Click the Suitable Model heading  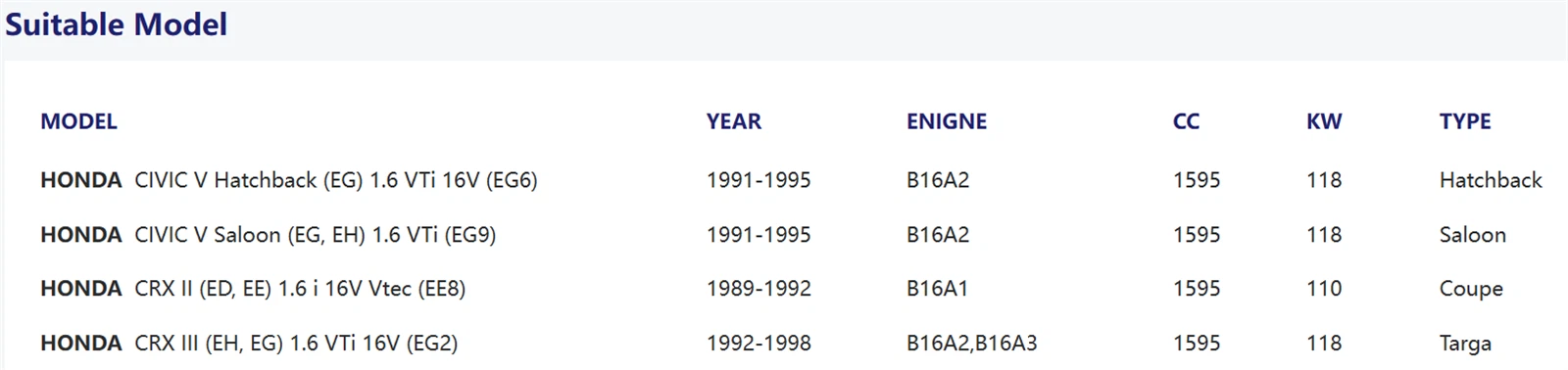tap(116, 24)
